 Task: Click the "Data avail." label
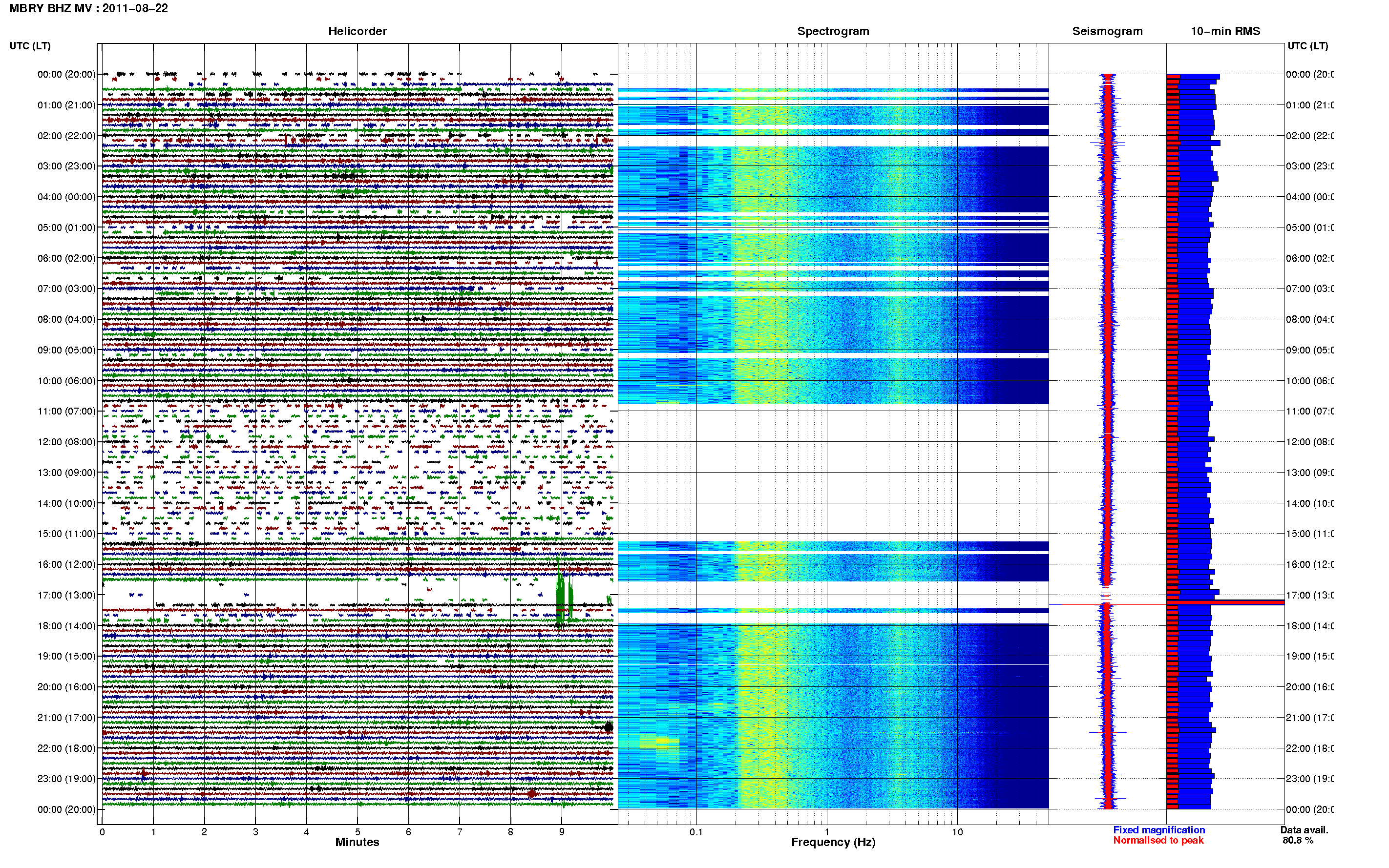click(x=1304, y=830)
